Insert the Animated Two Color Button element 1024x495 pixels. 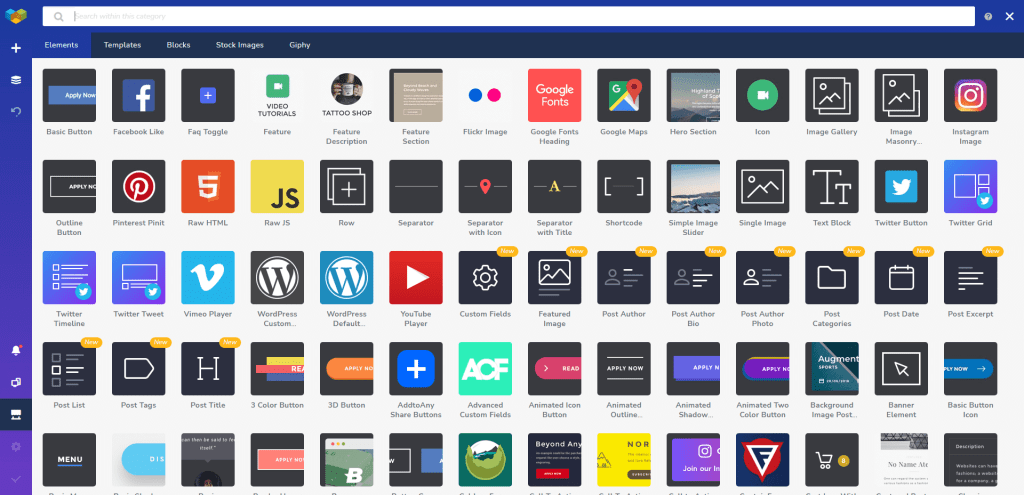coord(763,369)
